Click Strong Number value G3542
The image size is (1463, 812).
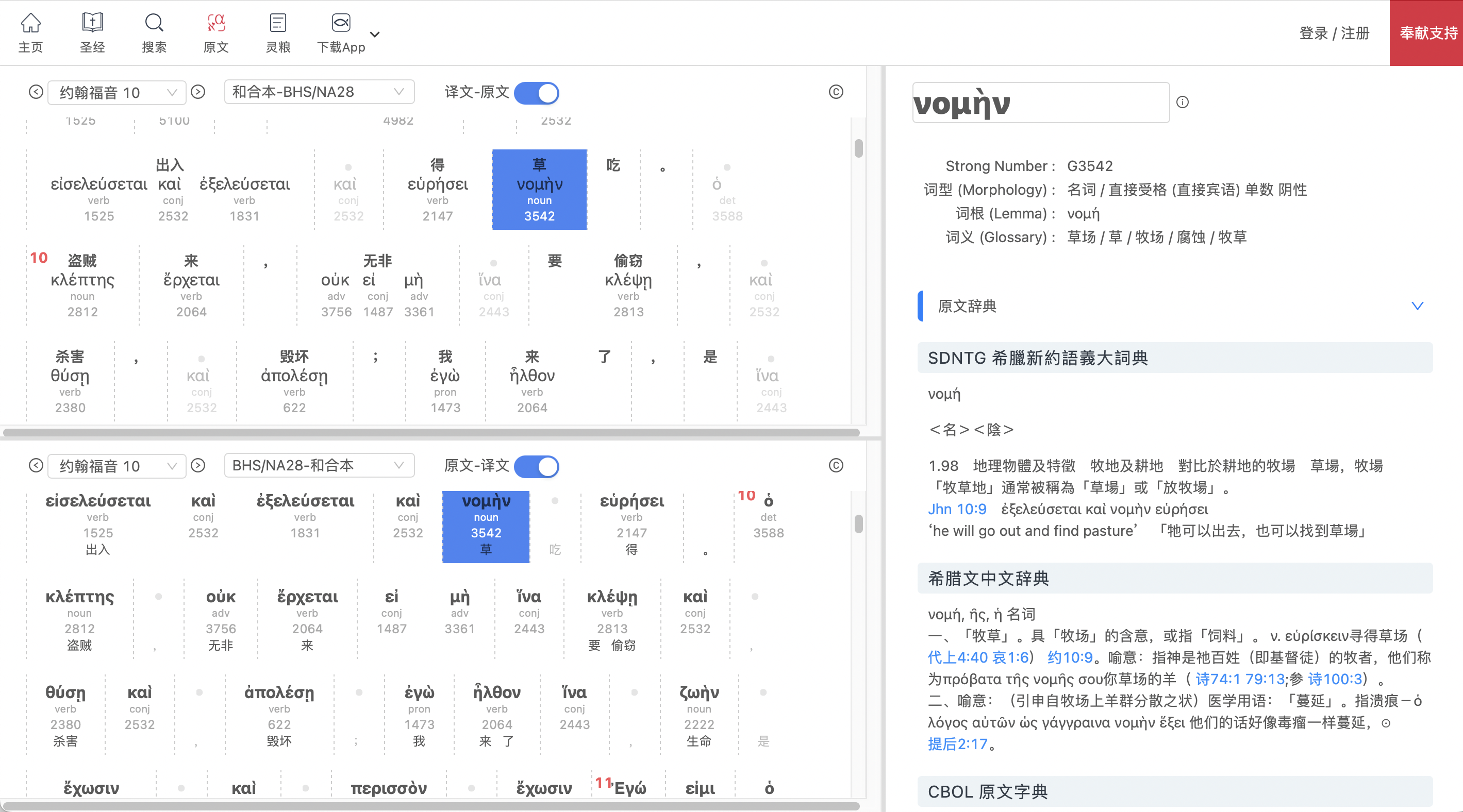[1090, 166]
